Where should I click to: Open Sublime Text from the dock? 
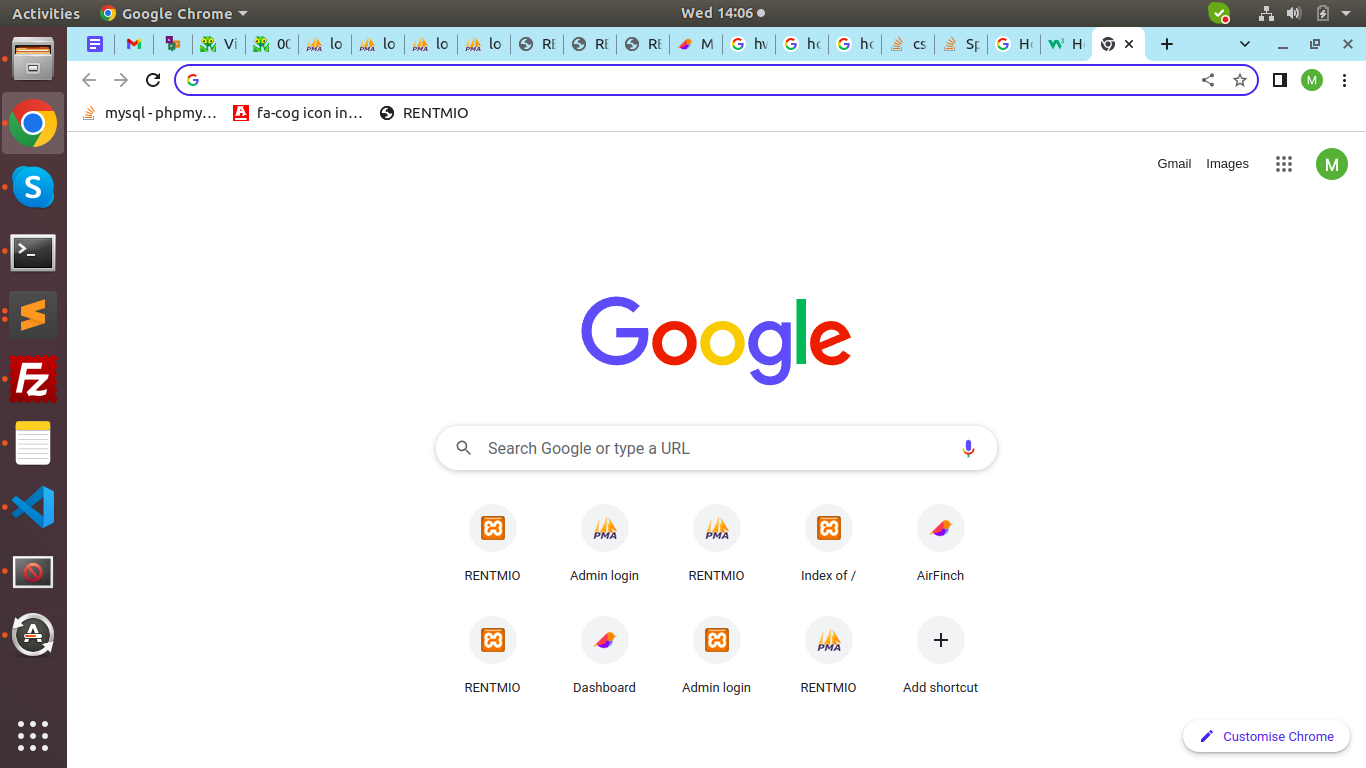pos(33,316)
